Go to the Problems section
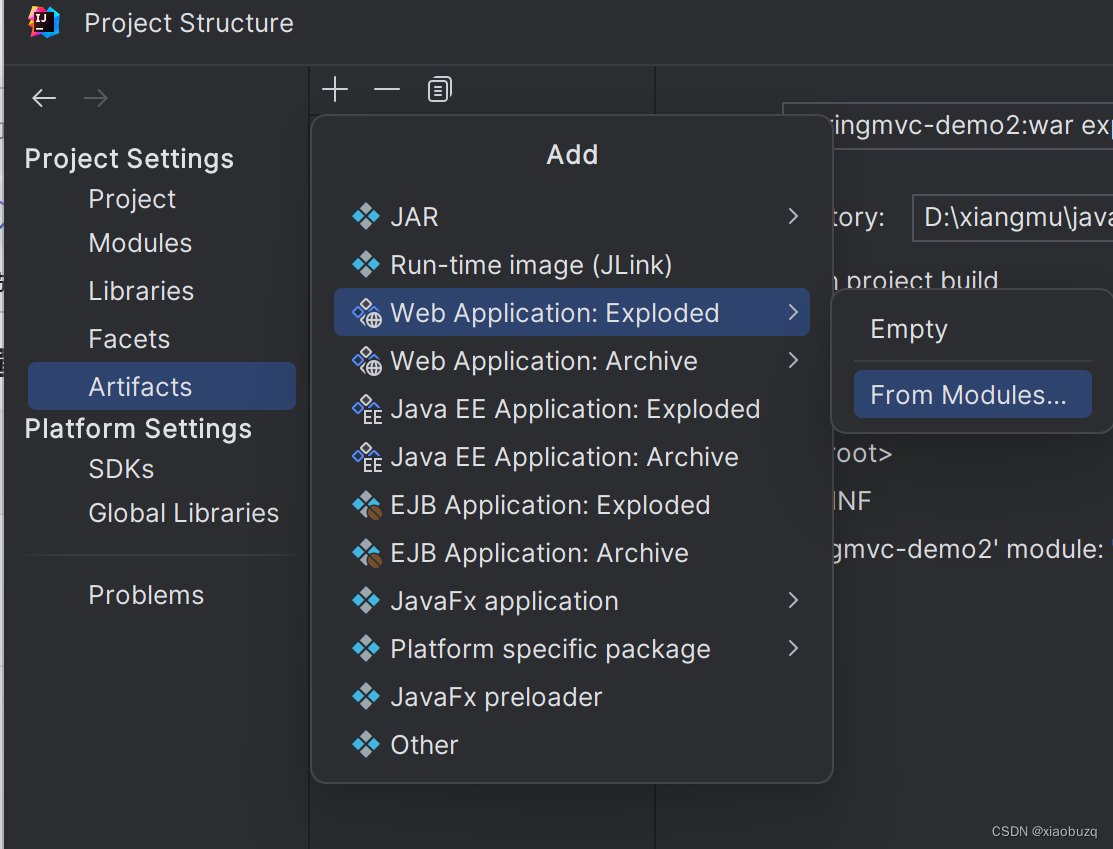Viewport: 1113px width, 849px height. click(x=146, y=595)
